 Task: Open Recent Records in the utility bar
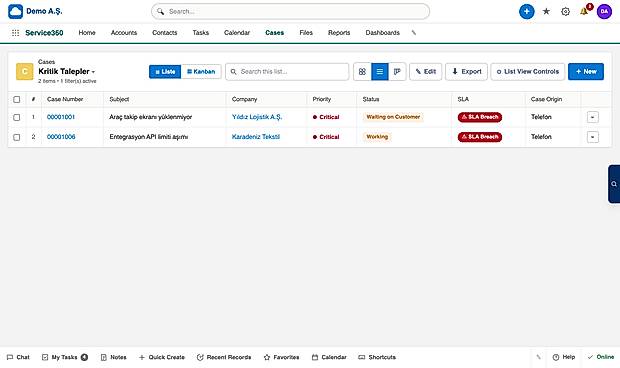224,357
